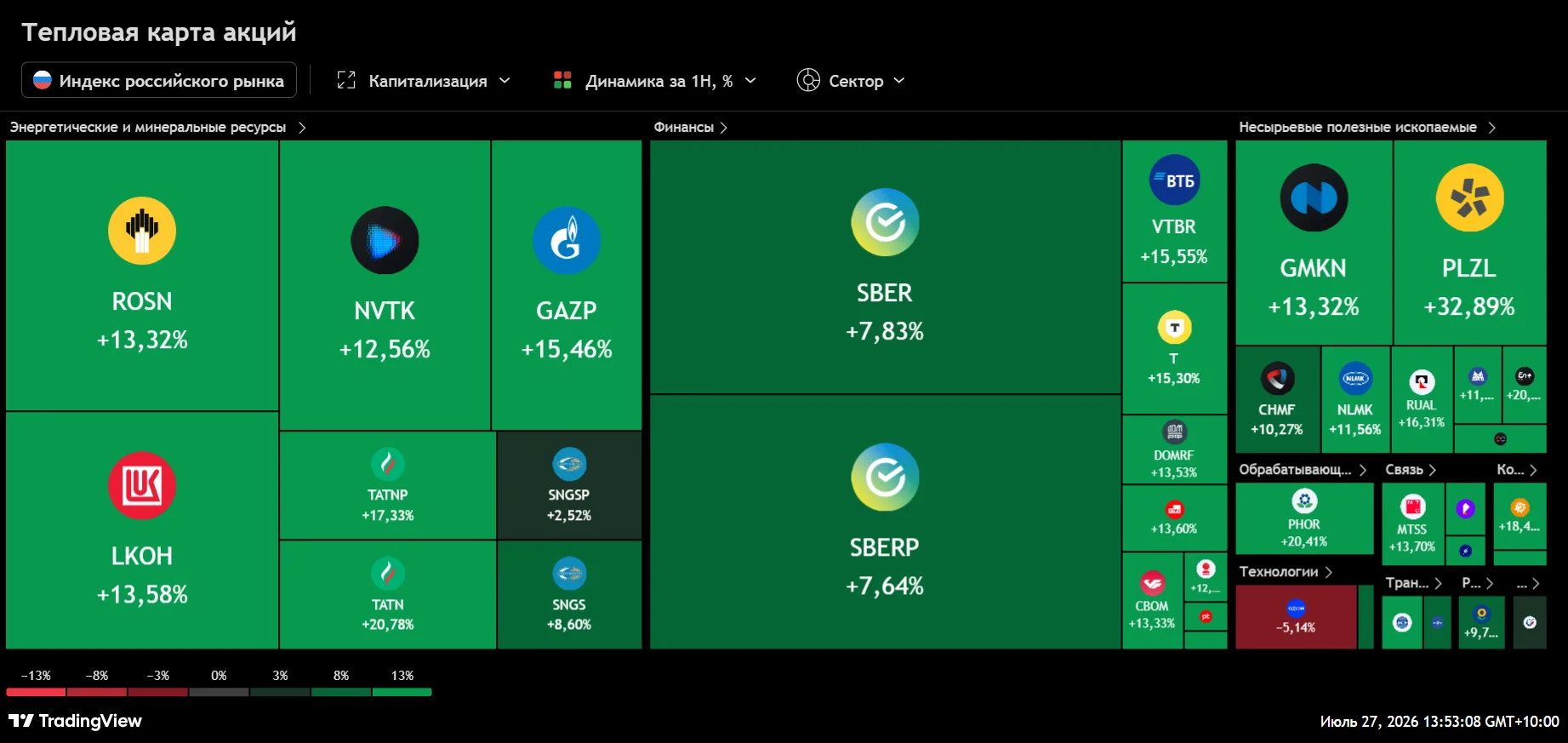Image resolution: width=1568 pixels, height=743 pixels.
Task: Click the NLMK logo icon
Action: click(1355, 379)
